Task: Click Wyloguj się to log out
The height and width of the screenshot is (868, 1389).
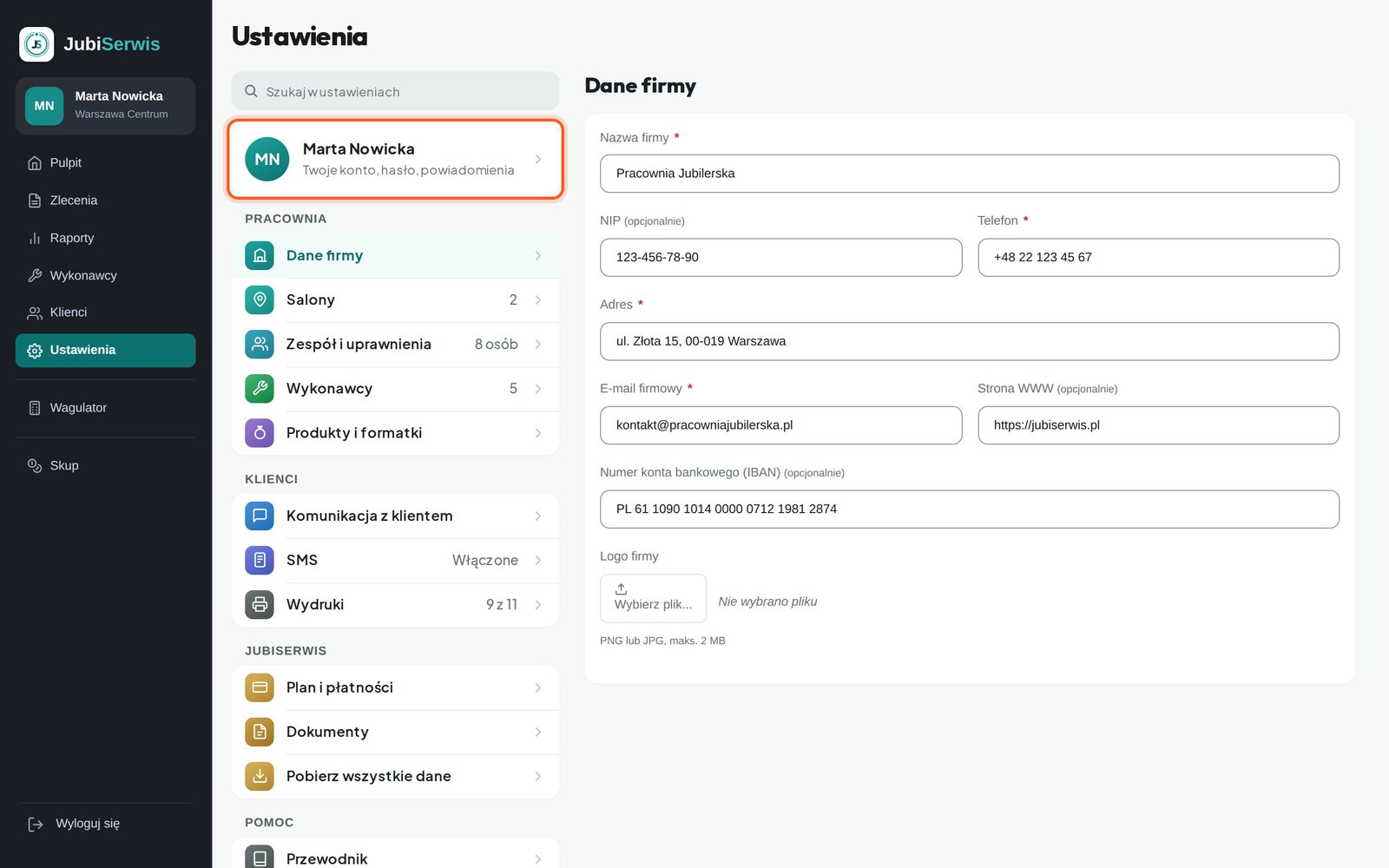Action: click(105, 825)
